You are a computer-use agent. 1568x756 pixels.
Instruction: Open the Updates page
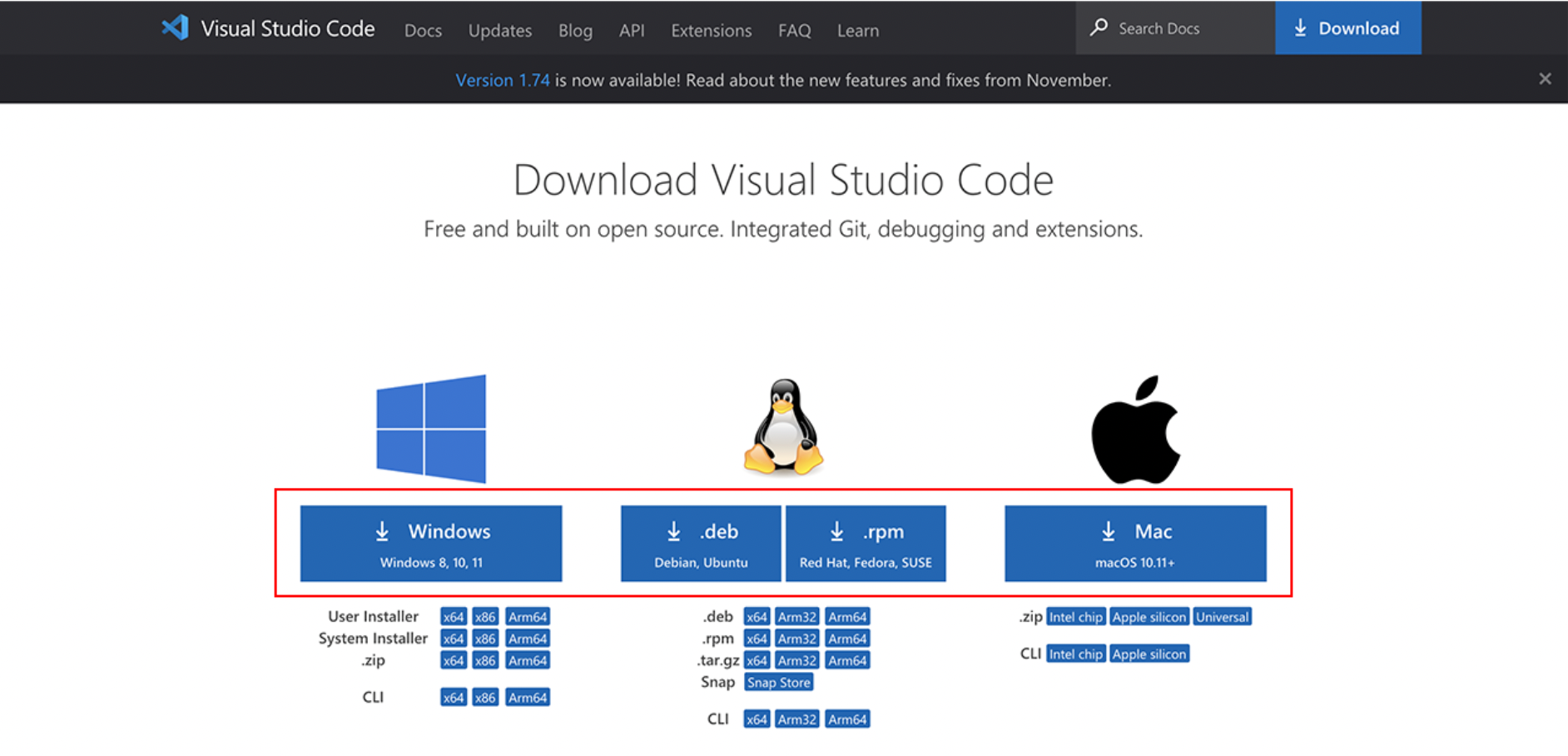click(499, 30)
